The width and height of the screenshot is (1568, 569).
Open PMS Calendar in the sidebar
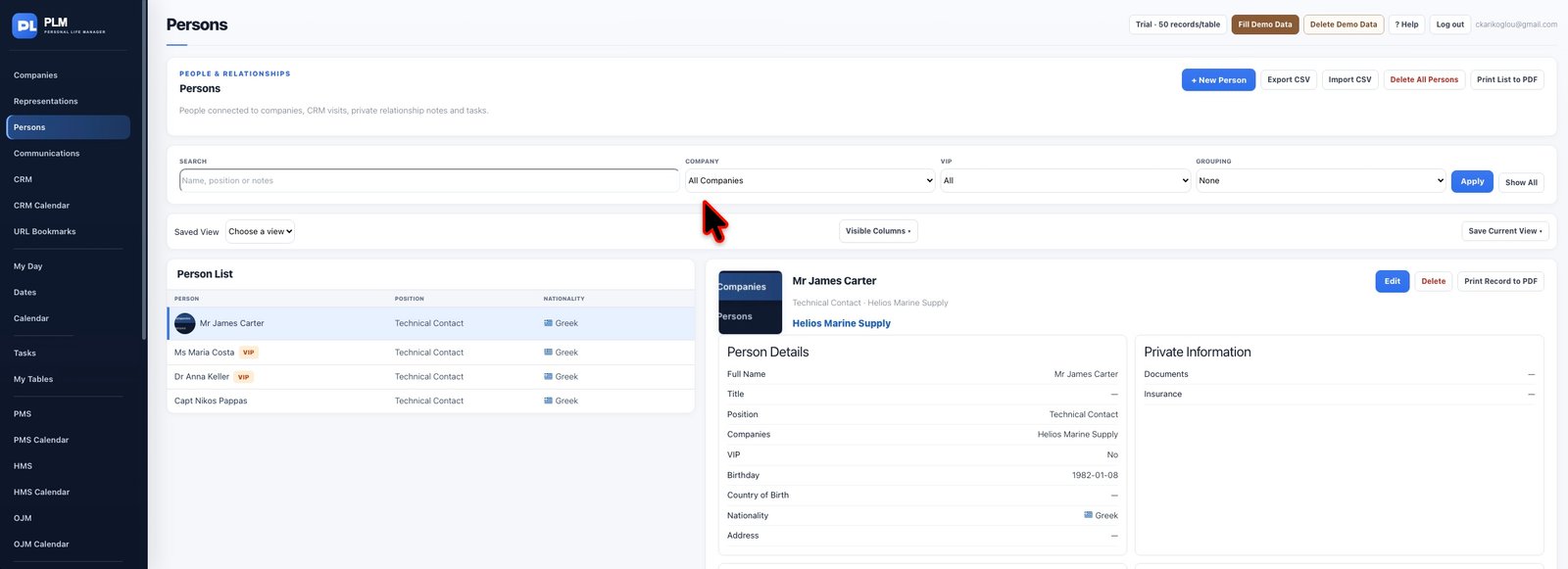[41, 441]
